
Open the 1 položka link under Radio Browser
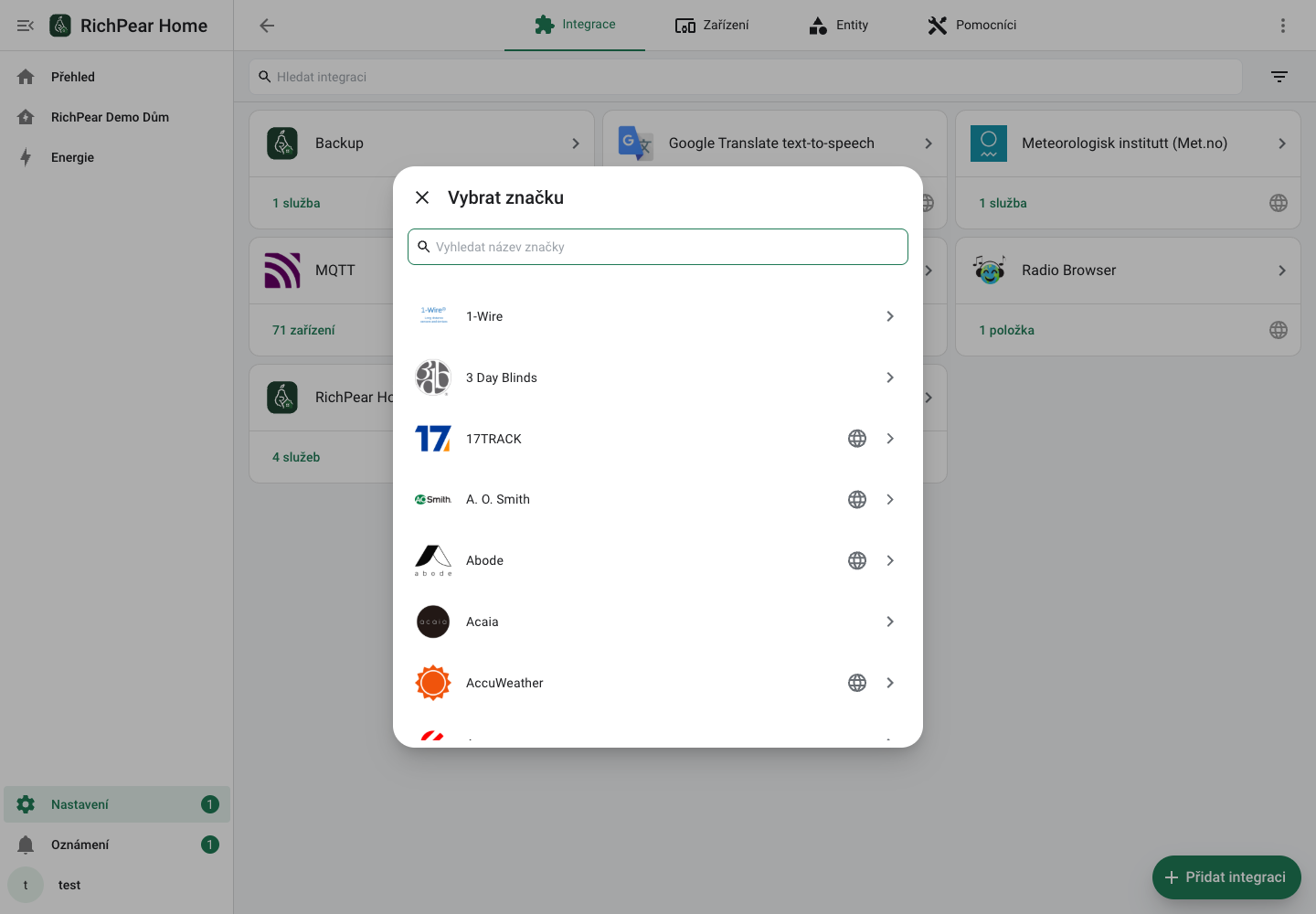[1006, 330]
